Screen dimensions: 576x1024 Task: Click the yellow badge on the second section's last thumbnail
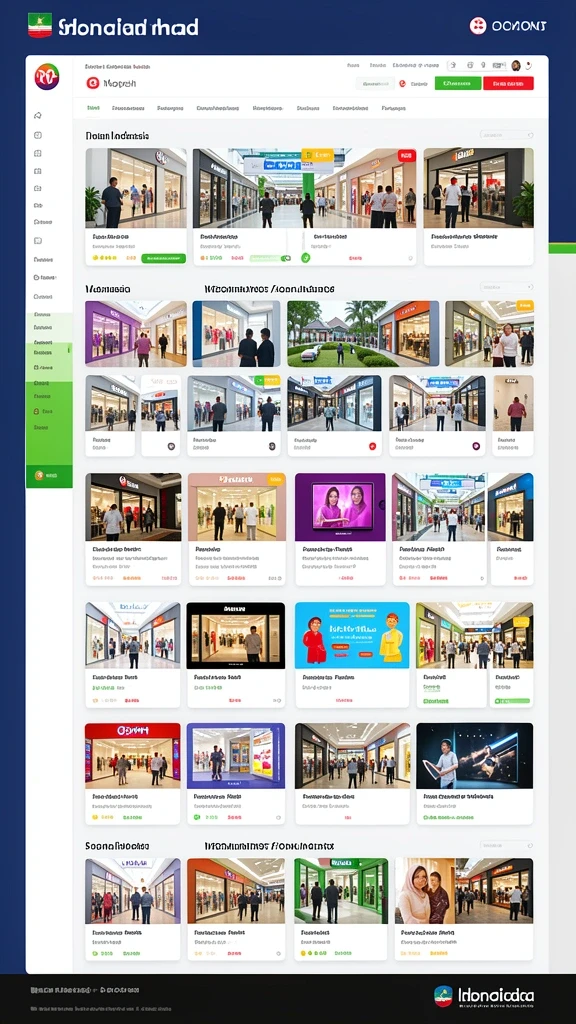(x=525, y=306)
